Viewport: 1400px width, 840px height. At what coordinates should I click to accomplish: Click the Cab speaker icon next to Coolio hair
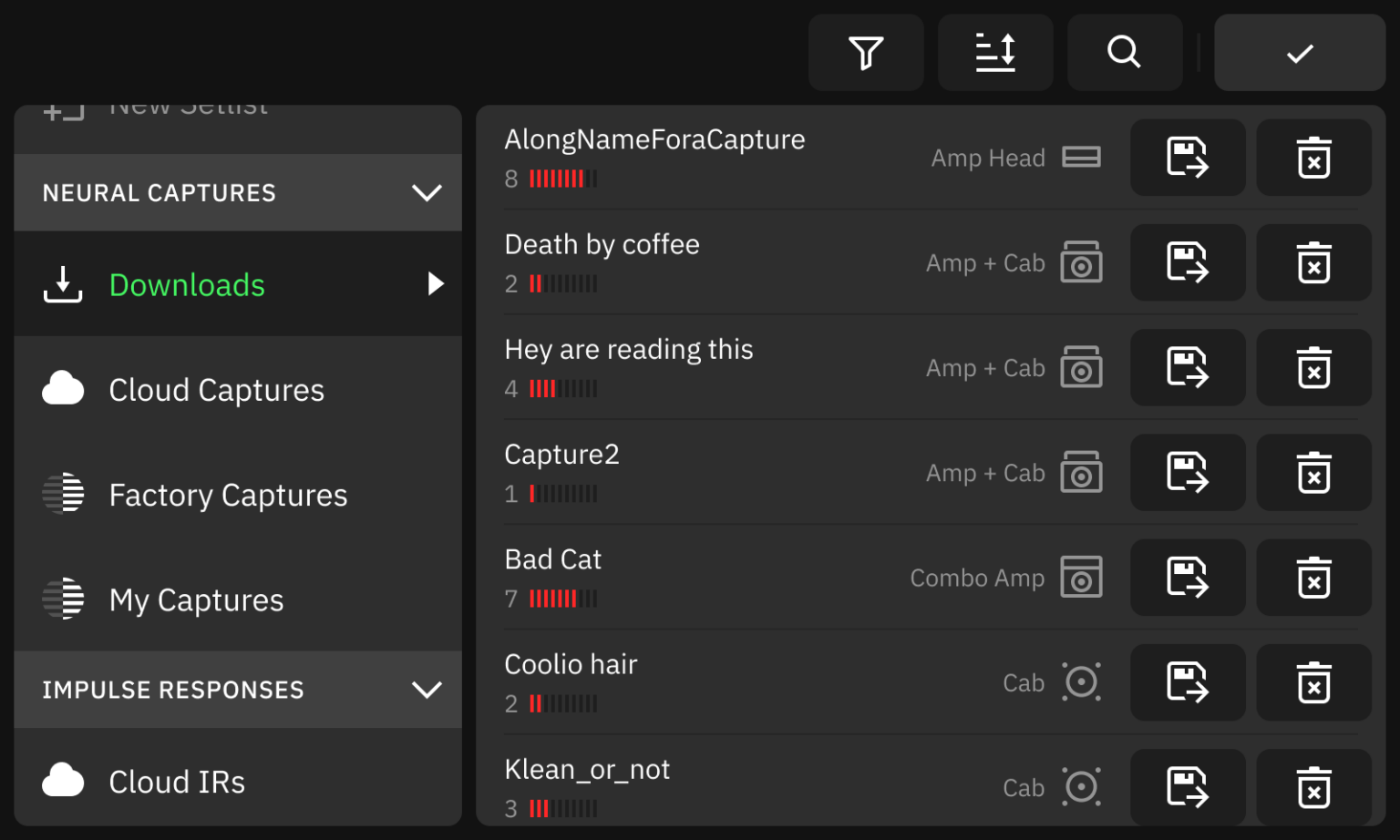click(1082, 681)
